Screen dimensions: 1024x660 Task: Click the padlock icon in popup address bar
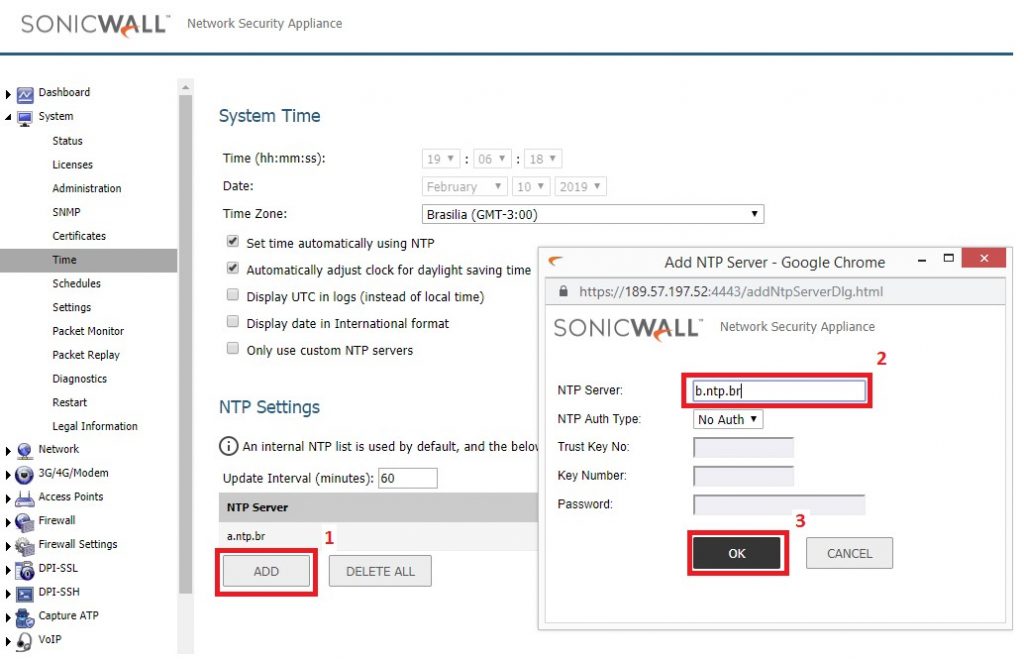(x=563, y=292)
